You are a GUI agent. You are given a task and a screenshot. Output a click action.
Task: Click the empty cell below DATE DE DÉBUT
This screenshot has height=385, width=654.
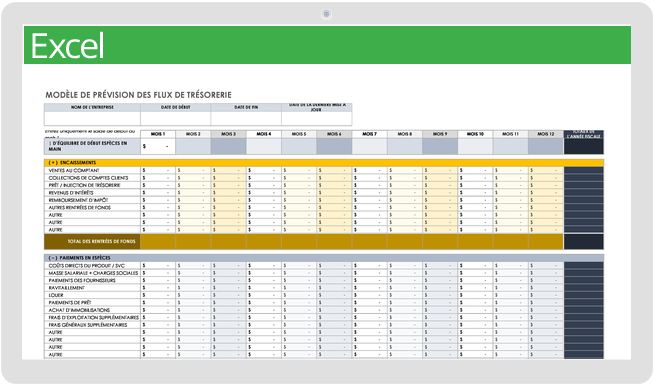176,118
